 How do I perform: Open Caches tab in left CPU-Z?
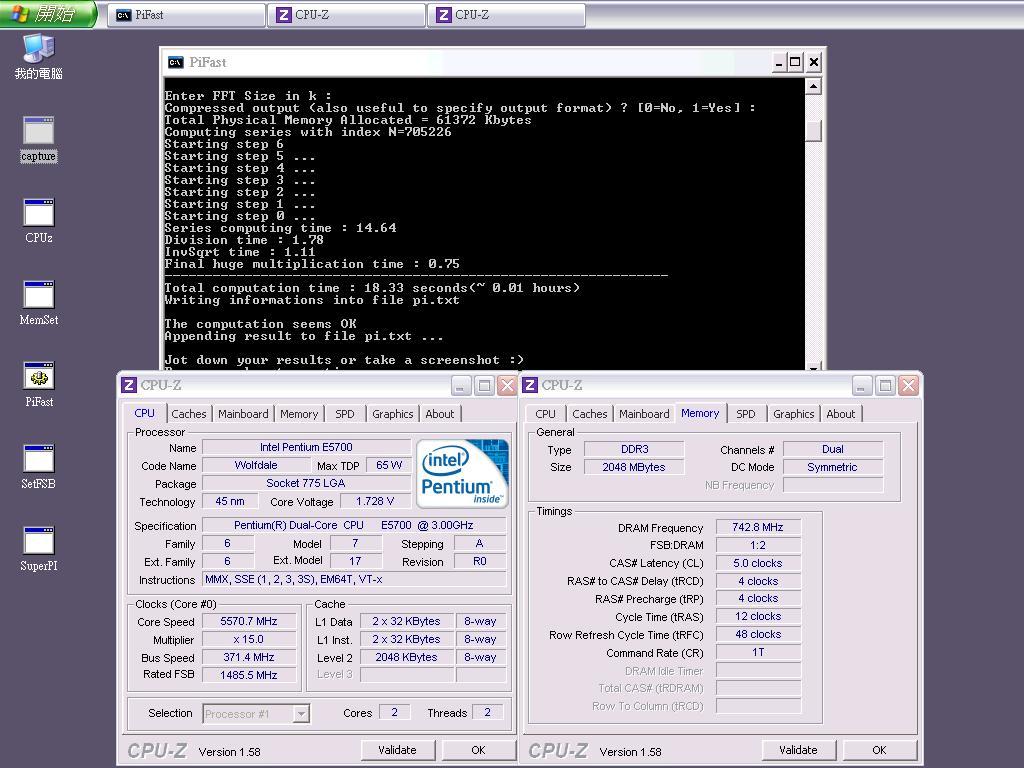tap(189, 414)
